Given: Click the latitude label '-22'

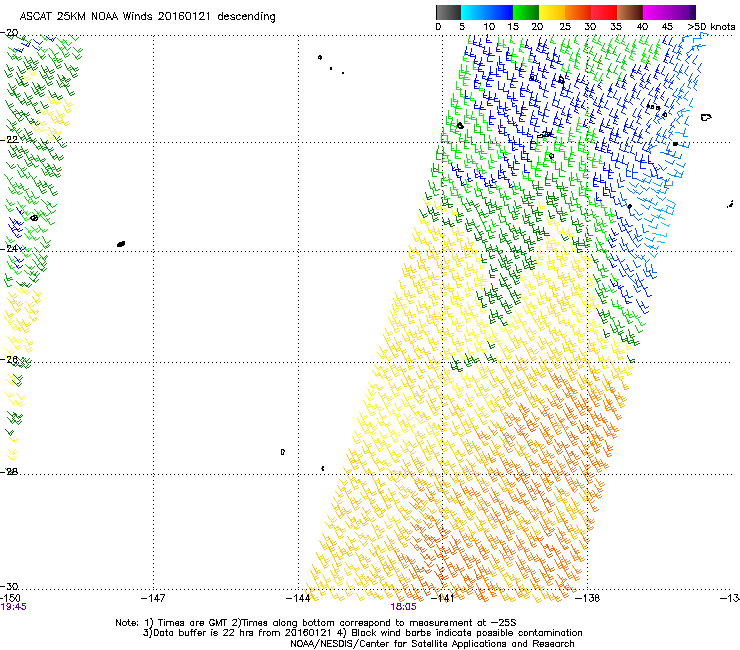Looking at the screenshot, I should [x=9, y=140].
